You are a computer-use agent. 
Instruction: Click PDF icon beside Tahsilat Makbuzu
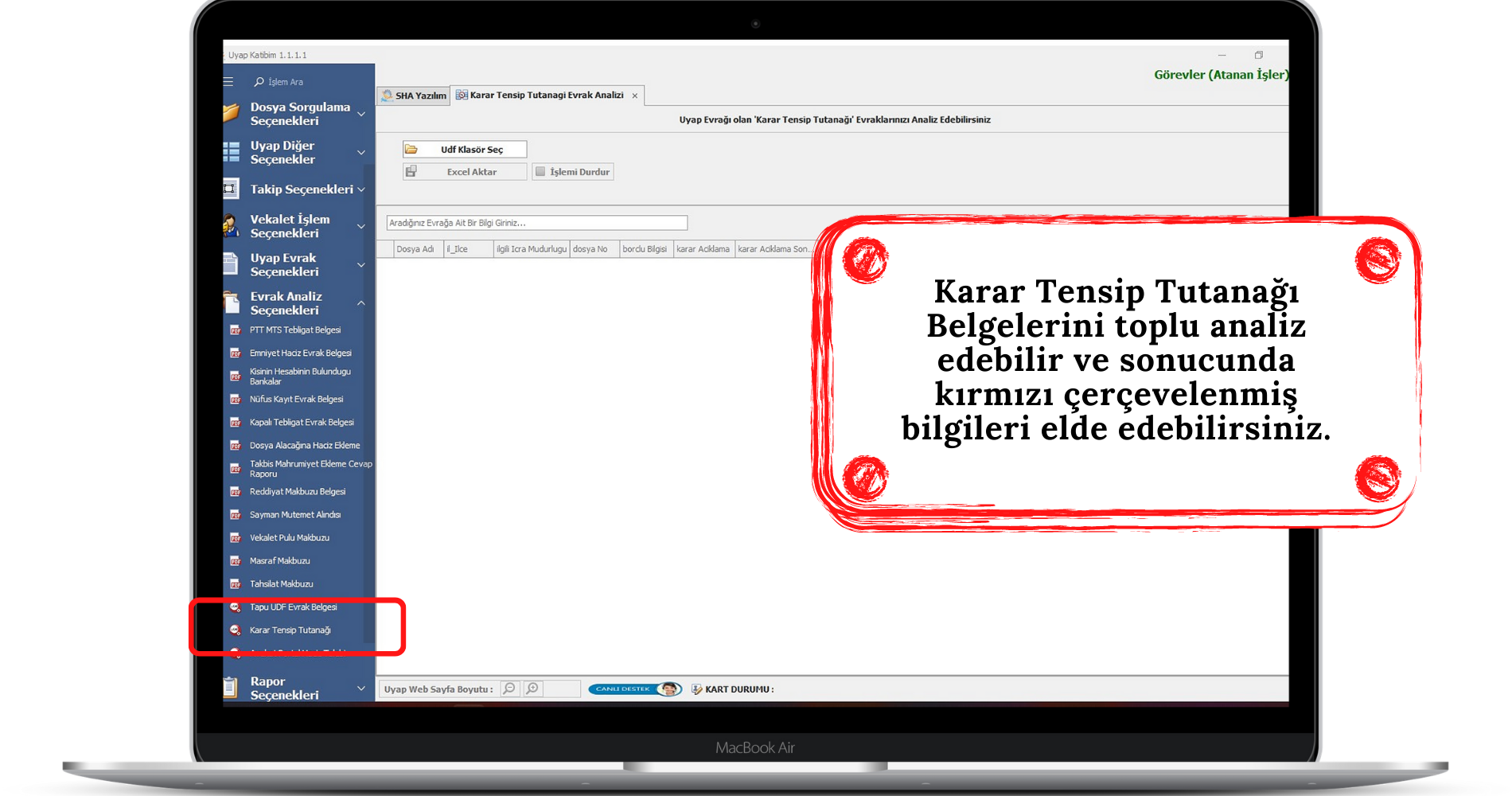point(235,583)
